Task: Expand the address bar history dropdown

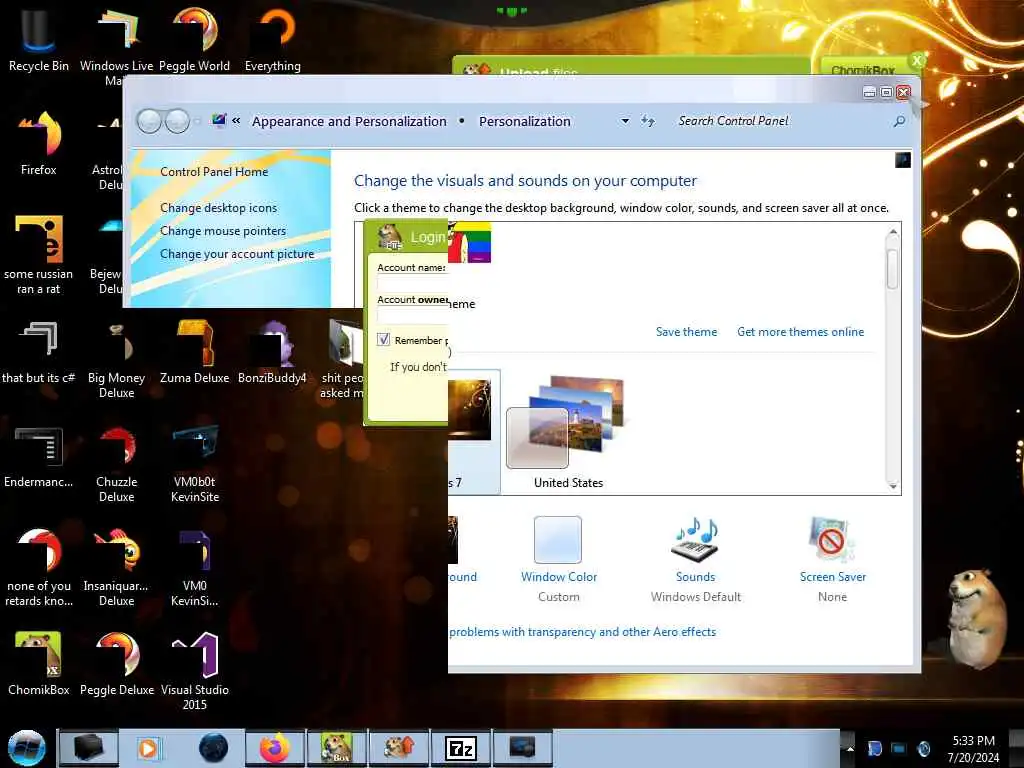Action: [x=625, y=121]
